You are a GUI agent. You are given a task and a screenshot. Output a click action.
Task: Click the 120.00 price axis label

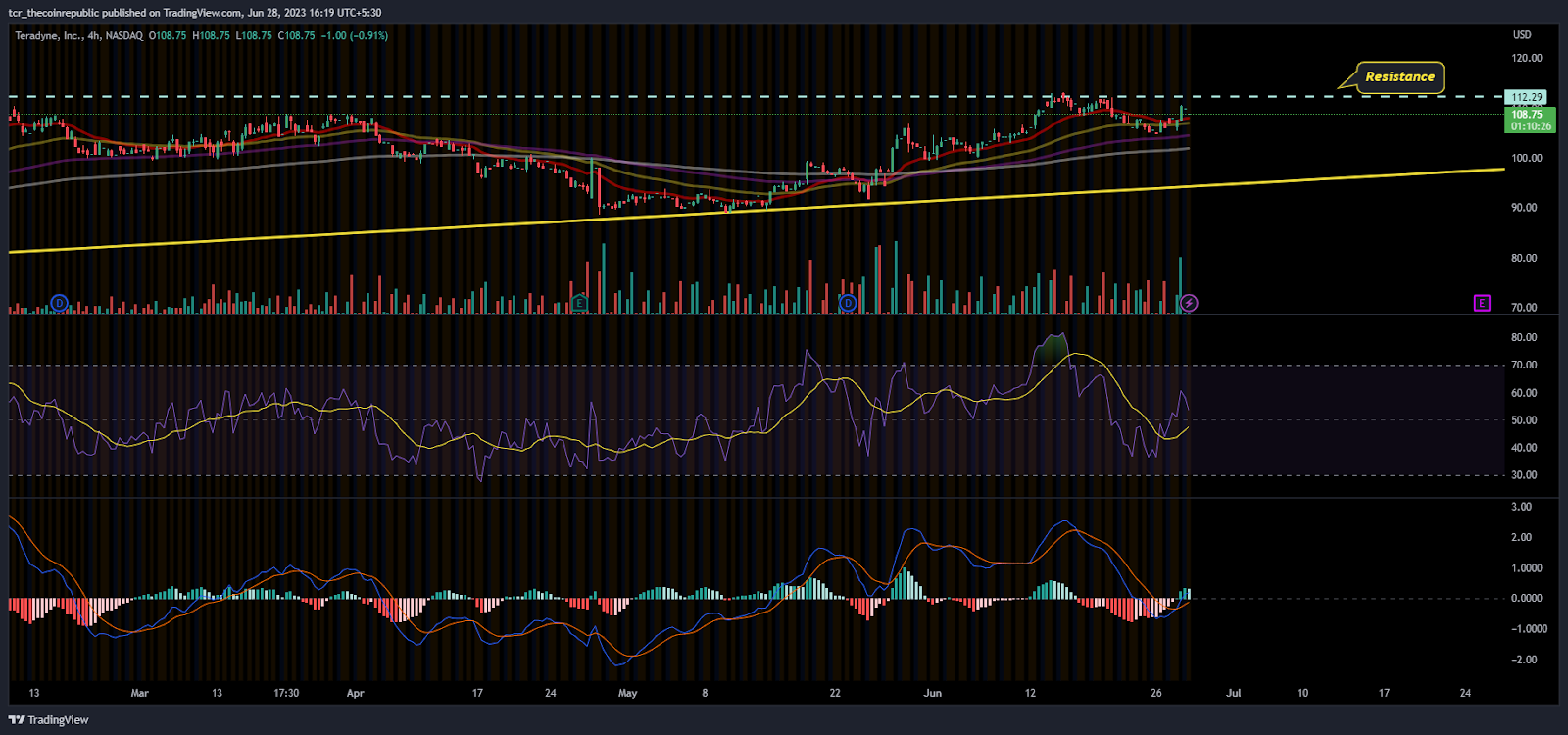(x=1527, y=58)
